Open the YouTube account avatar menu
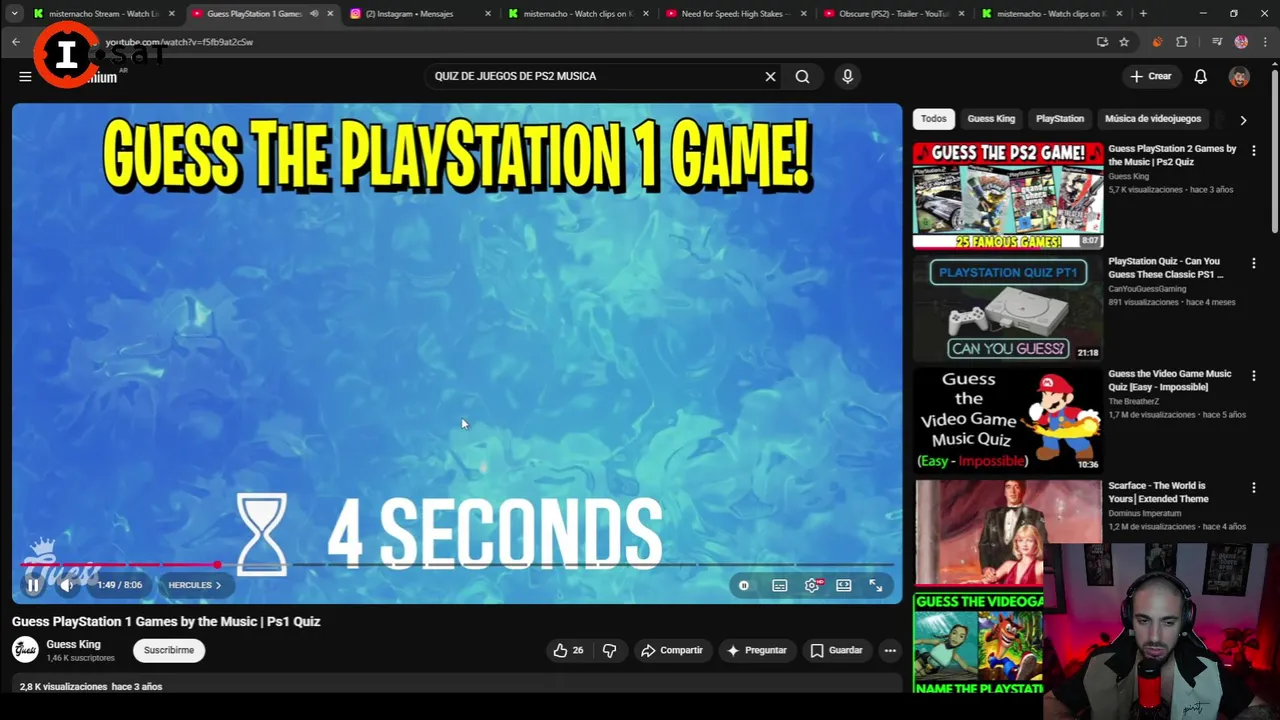The width and height of the screenshot is (1280, 720). coord(1240,77)
